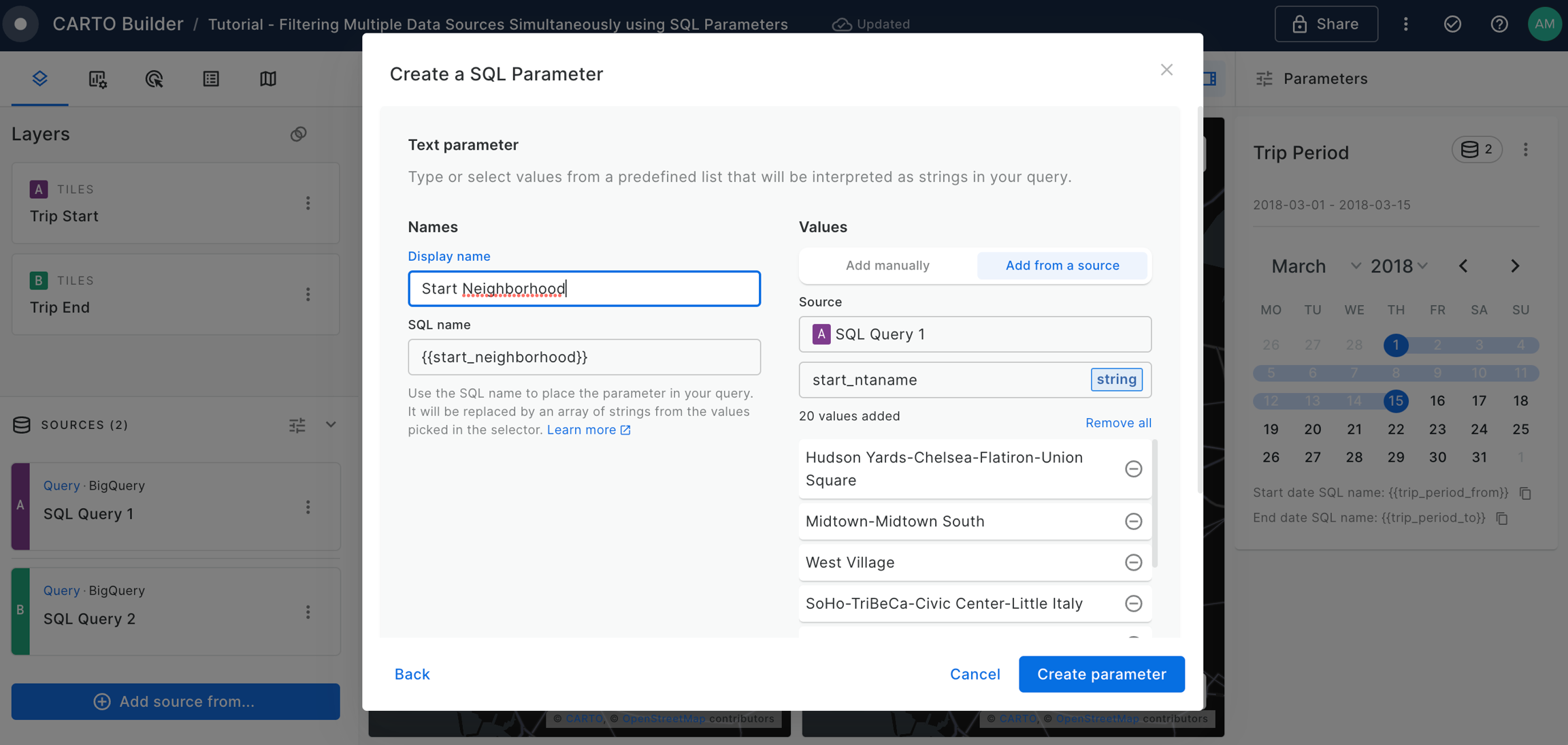Open the Widgets tab icon

(x=97, y=79)
